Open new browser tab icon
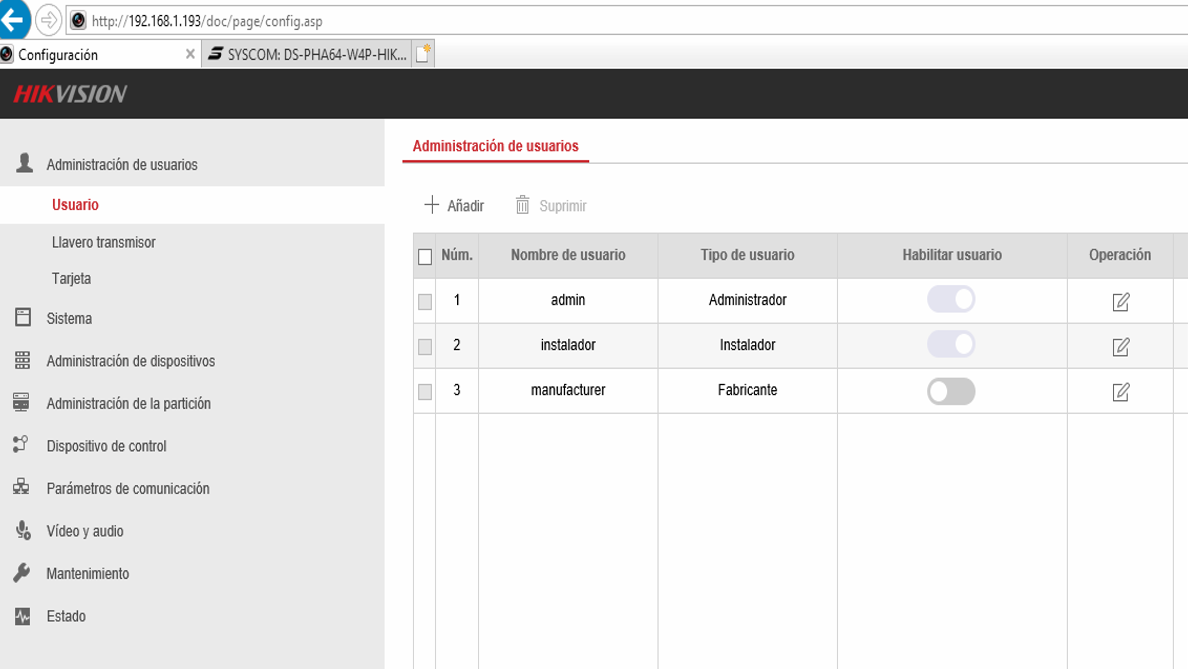Image resolution: width=1188 pixels, height=669 pixels. pos(424,54)
